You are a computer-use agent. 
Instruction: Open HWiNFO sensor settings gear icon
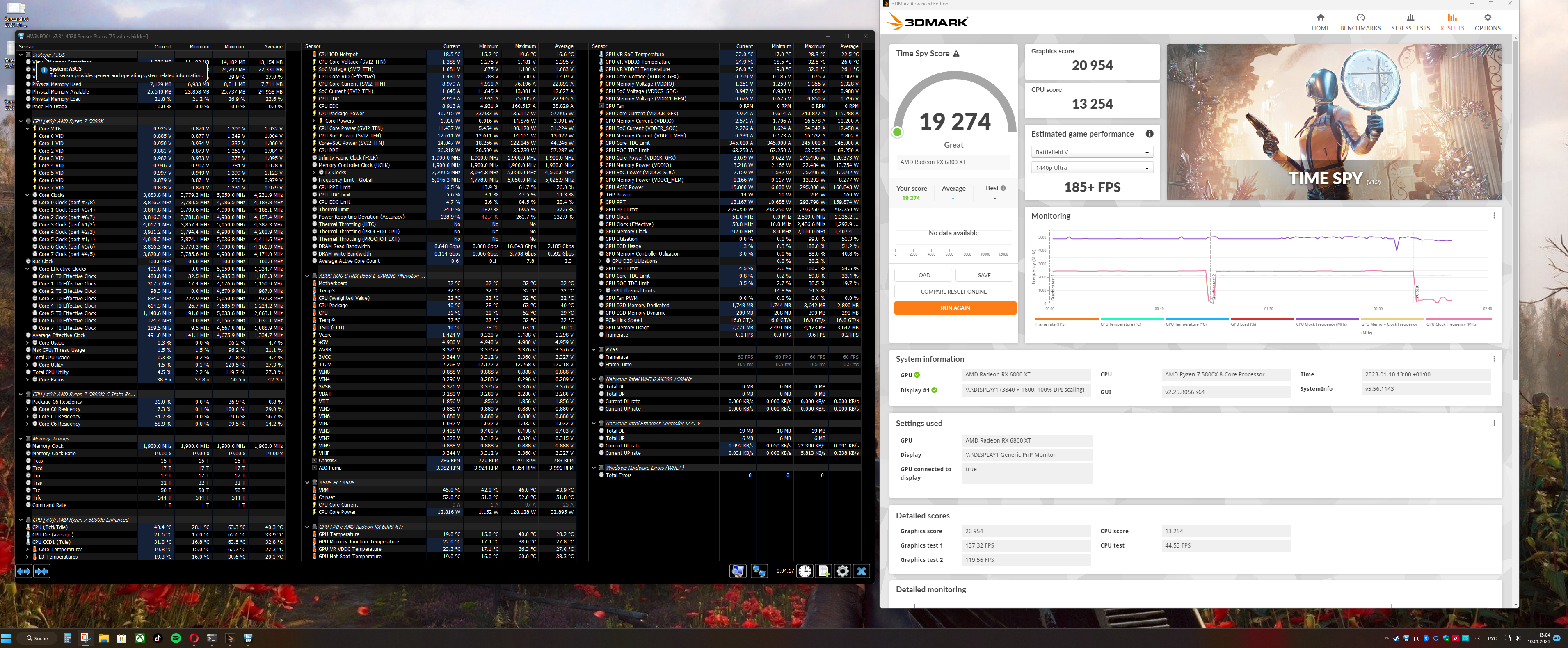pyautogui.click(x=842, y=571)
